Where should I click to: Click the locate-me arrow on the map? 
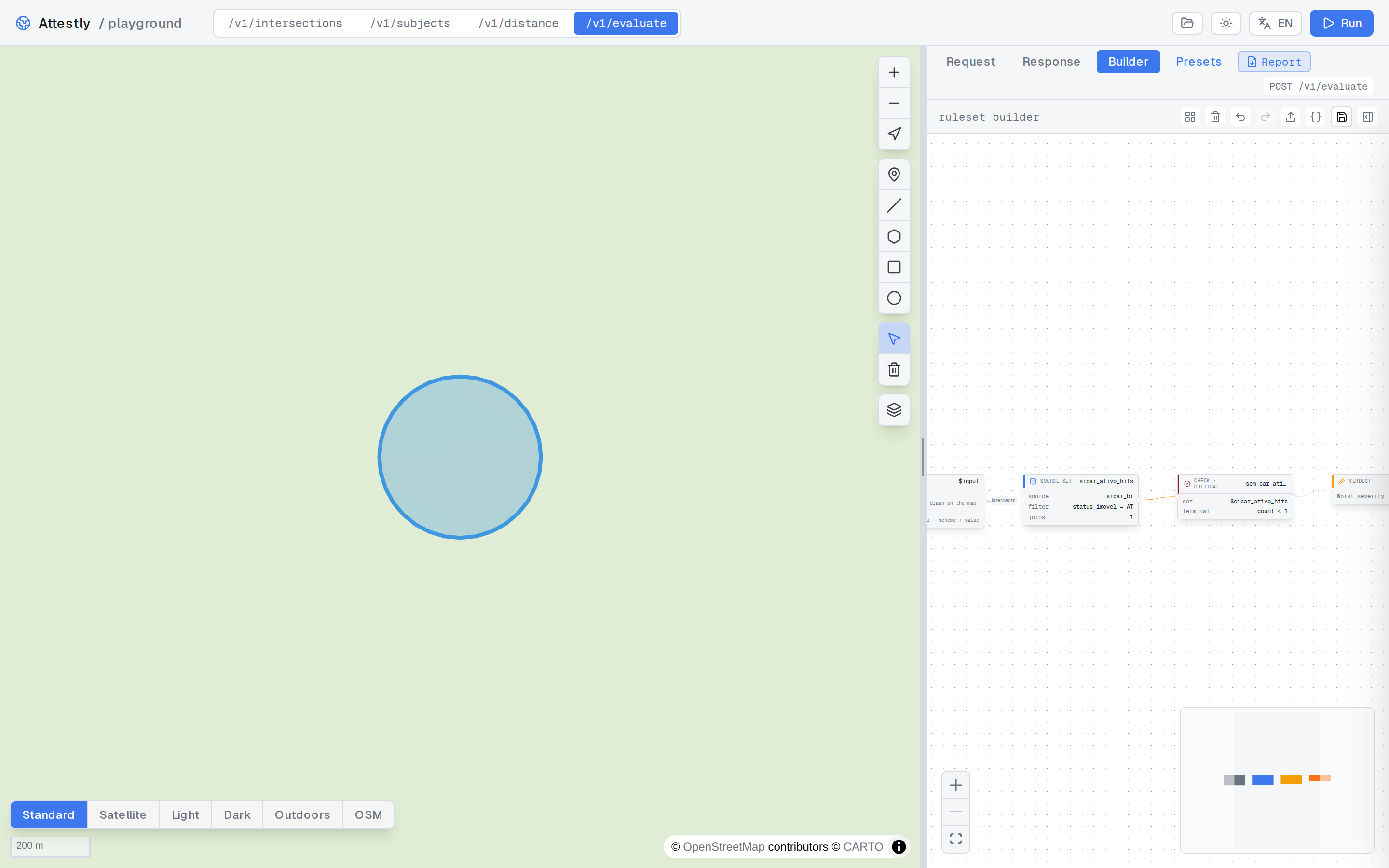(x=894, y=135)
